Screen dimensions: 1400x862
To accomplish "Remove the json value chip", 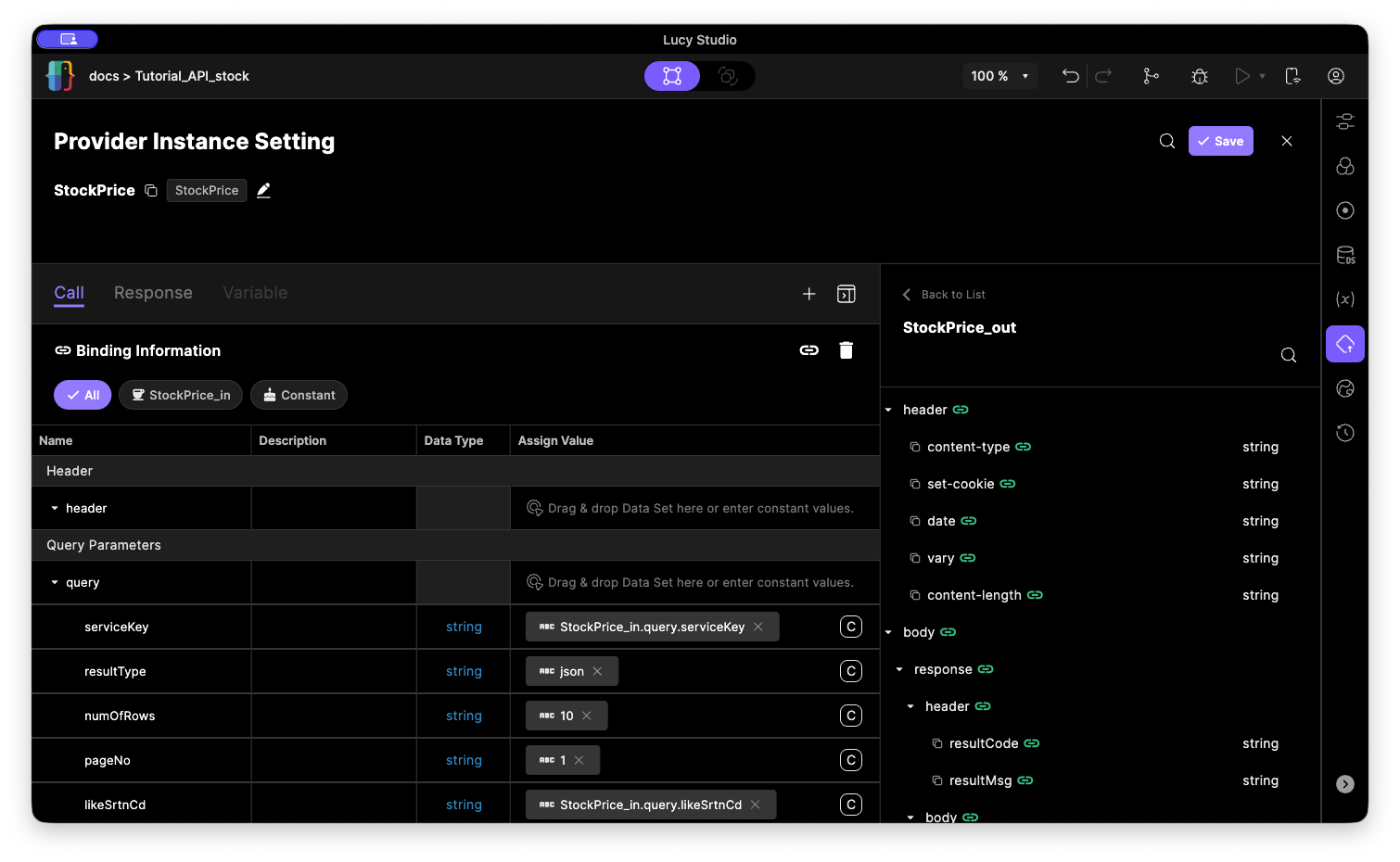I will pos(597,671).
